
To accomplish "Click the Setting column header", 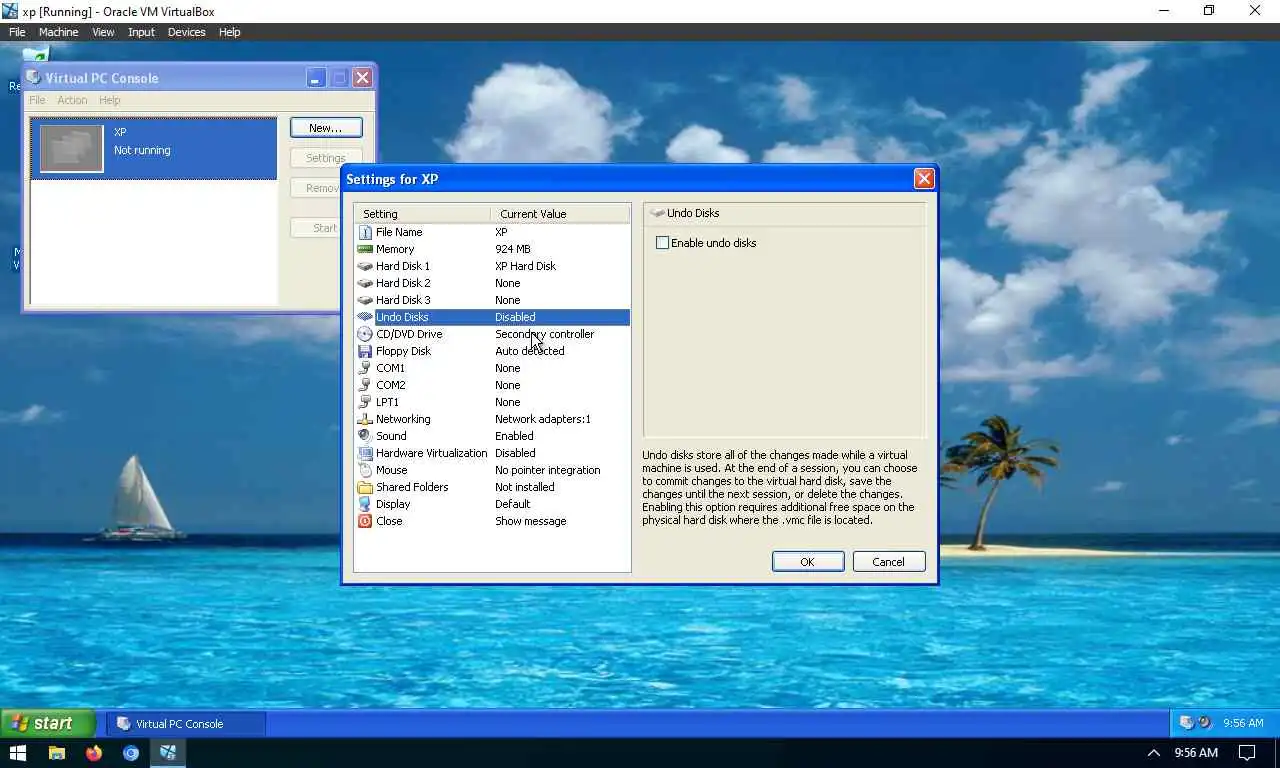I will click(x=422, y=214).
